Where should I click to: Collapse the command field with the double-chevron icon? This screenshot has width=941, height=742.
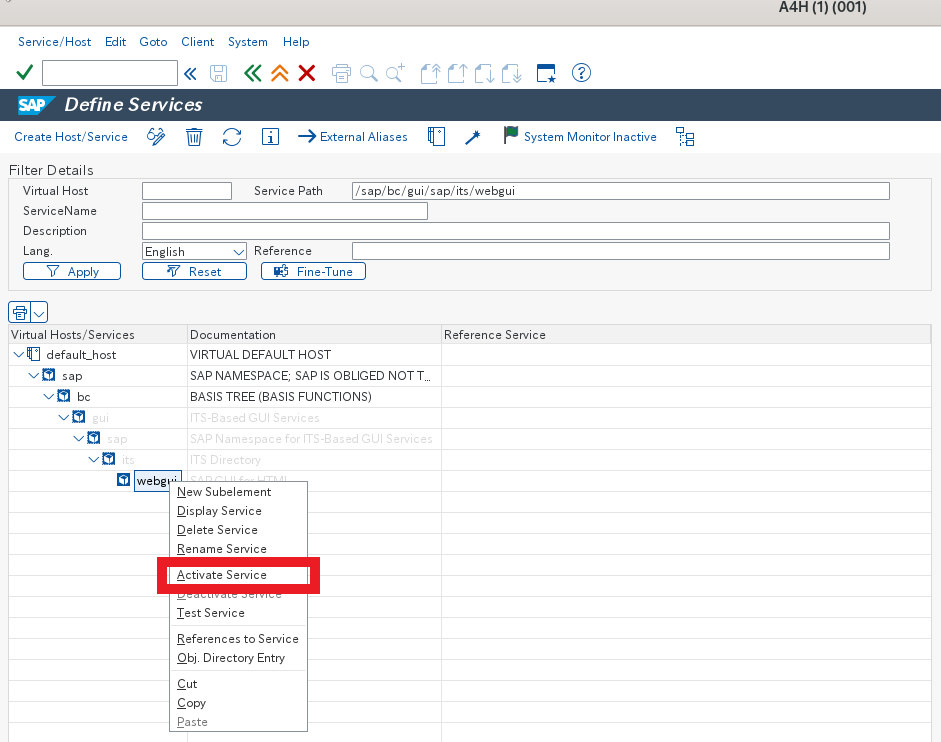point(190,74)
